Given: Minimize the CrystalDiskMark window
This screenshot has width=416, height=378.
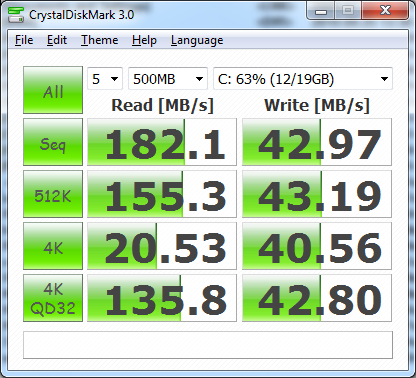Looking at the screenshot, I should tap(320, 11).
